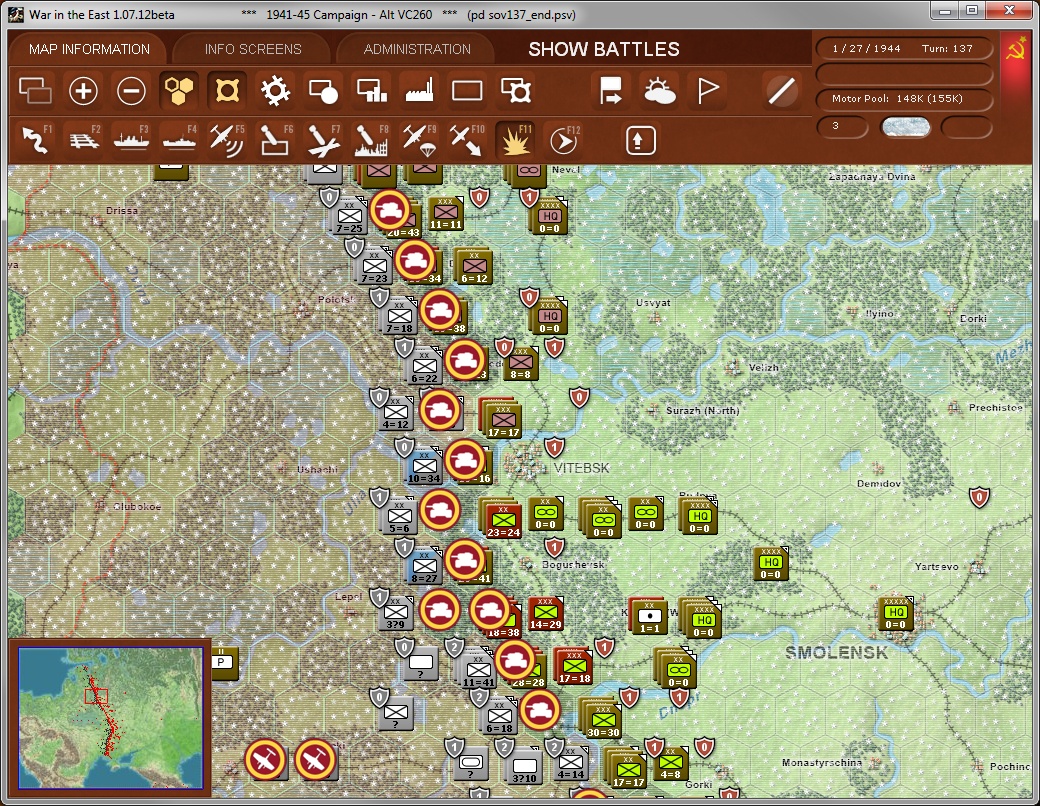Open the Info Screens tab
This screenshot has height=806, width=1040.
pos(253,49)
